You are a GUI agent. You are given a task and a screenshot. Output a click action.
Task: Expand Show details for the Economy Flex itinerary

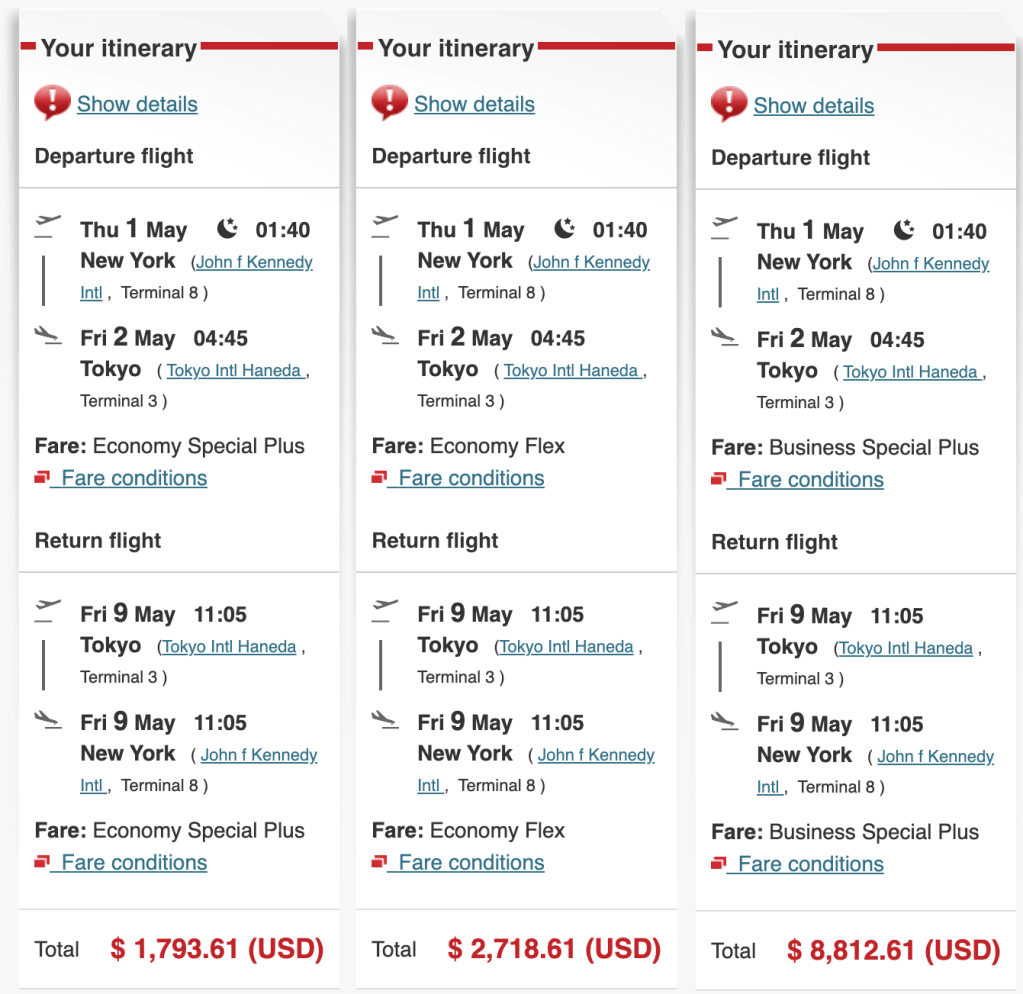pos(474,104)
